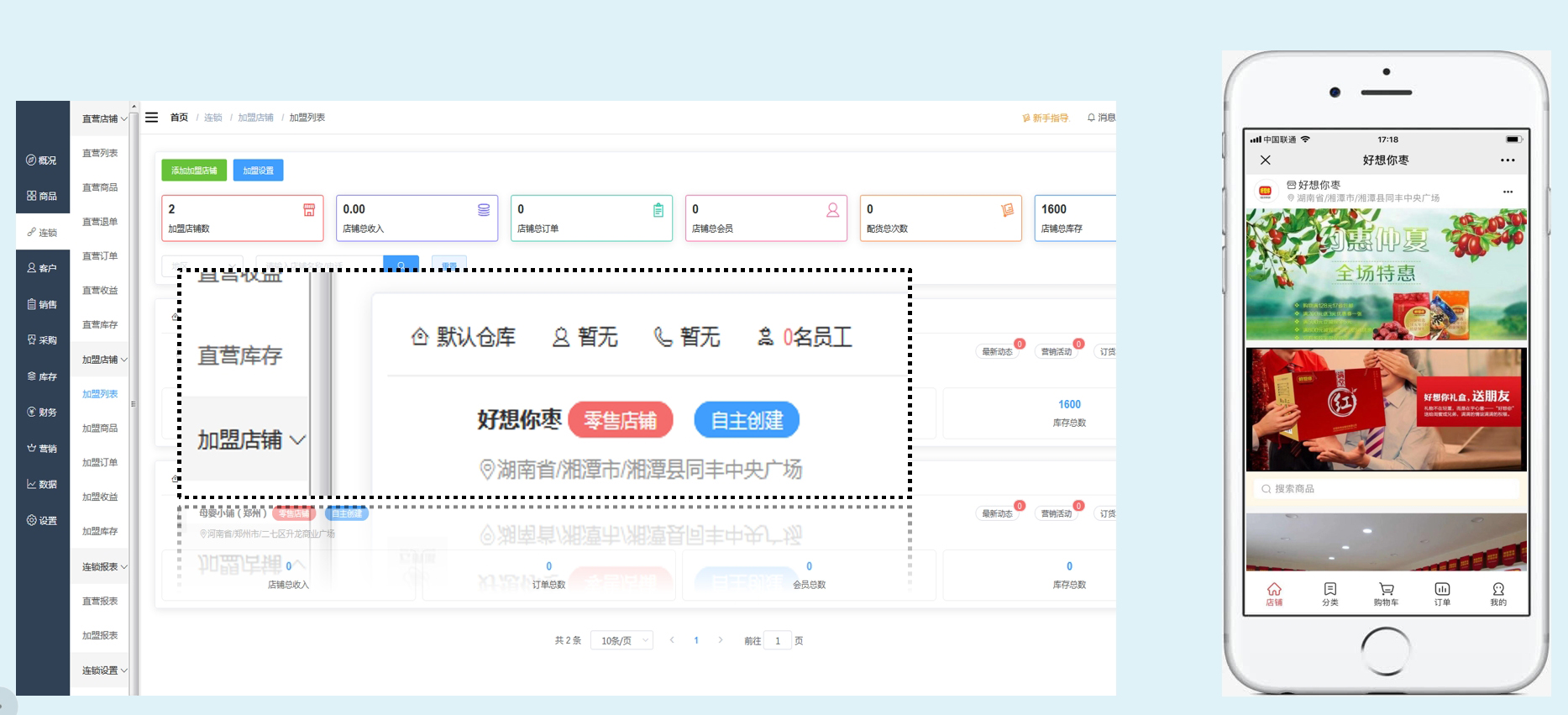
Task: Open the 数据 data section in sidebar
Action: pyautogui.click(x=42, y=484)
